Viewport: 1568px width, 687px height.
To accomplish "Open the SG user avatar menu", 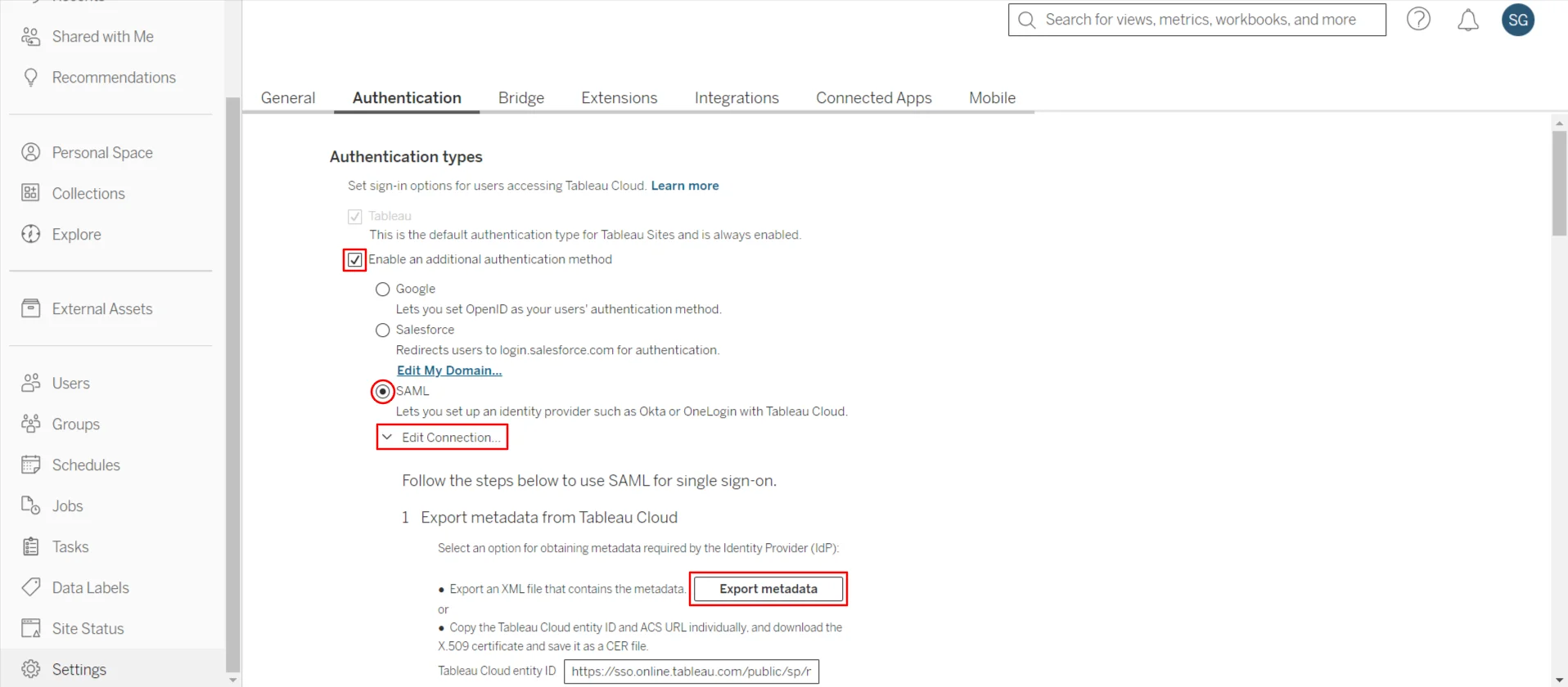I will [x=1518, y=20].
